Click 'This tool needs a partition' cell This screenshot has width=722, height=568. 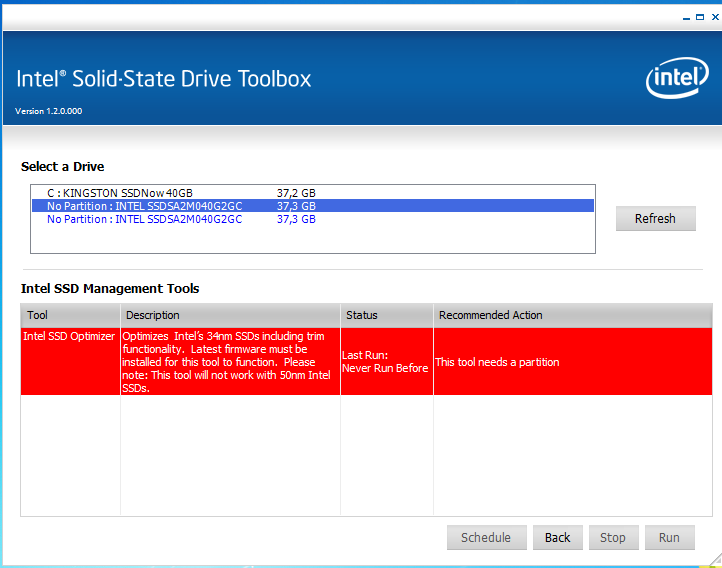573,361
